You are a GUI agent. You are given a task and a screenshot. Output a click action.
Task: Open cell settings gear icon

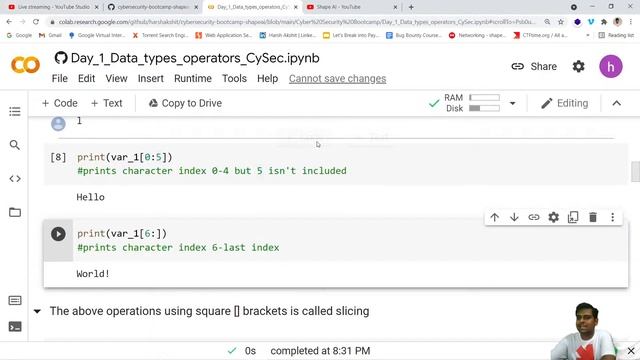pyautogui.click(x=553, y=217)
